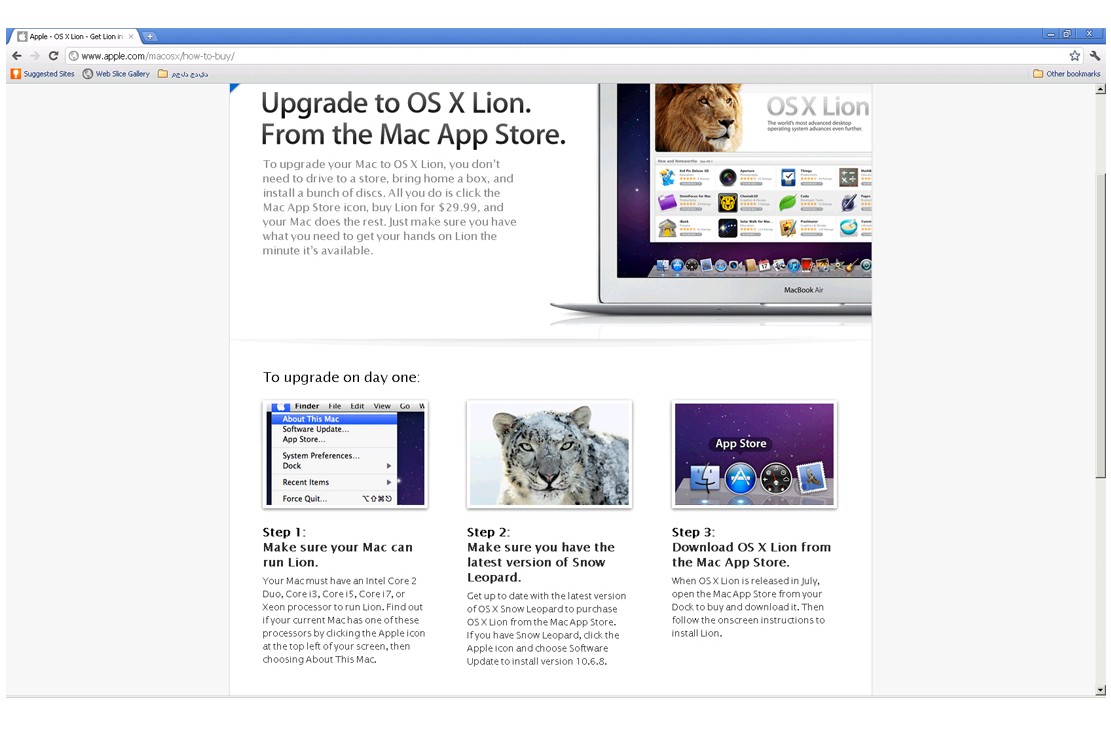
Task: Minimize the browser window
Action: (1051, 34)
